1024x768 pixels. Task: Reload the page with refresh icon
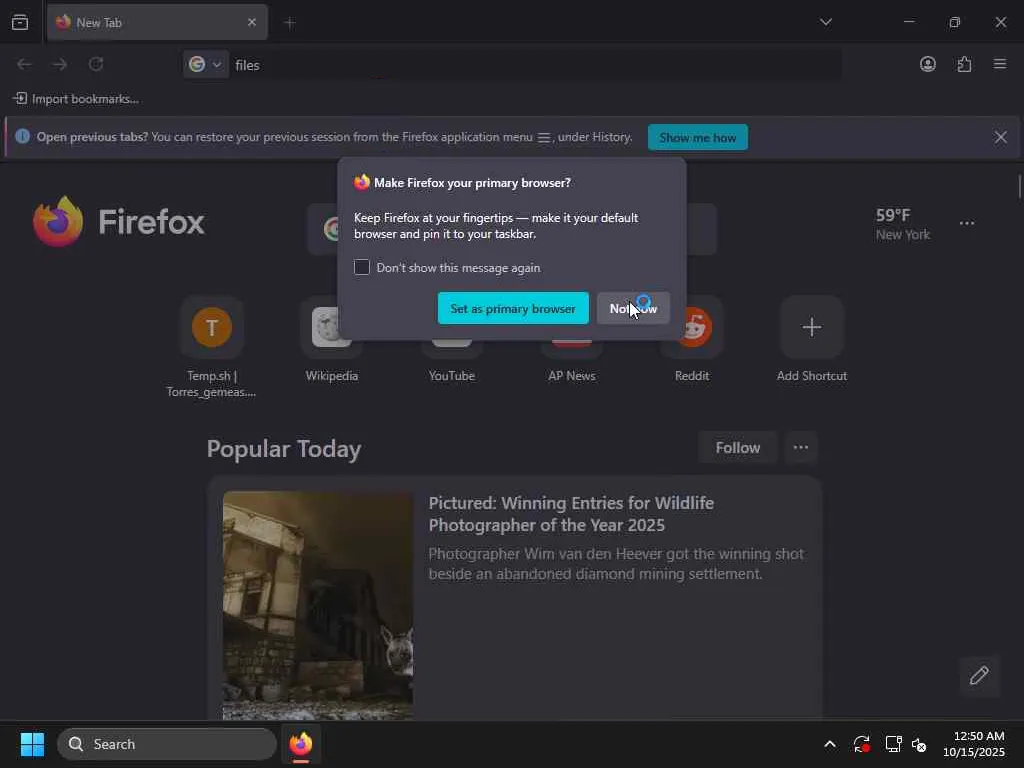(x=96, y=64)
